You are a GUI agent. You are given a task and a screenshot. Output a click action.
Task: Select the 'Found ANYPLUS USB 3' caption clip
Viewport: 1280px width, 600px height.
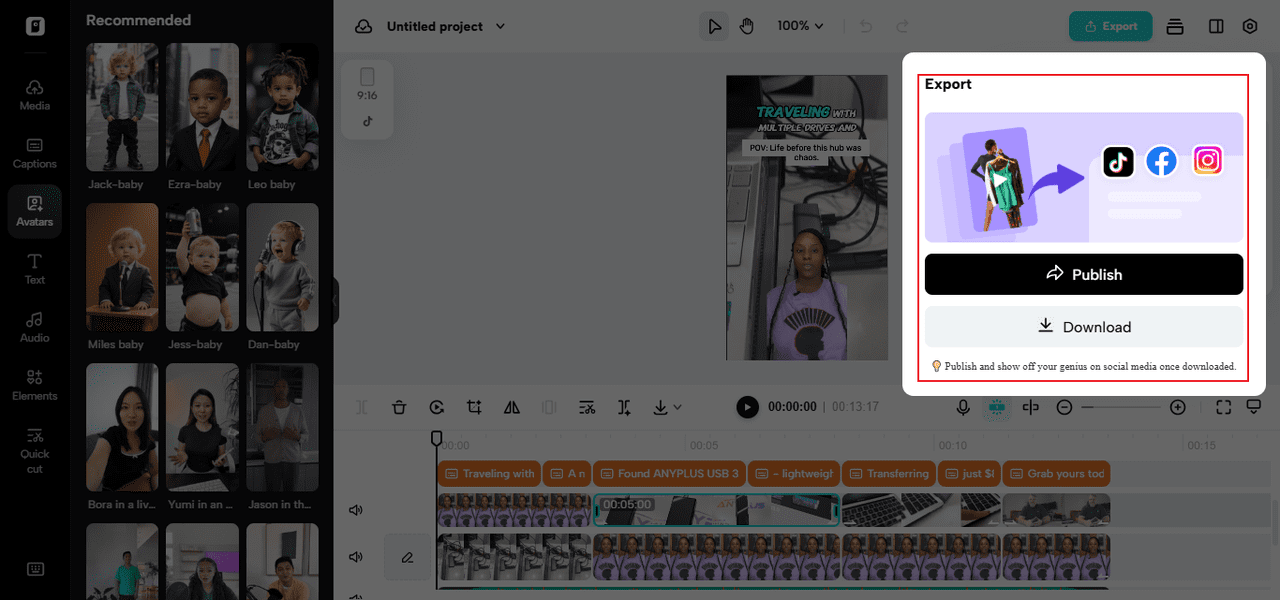[x=669, y=473]
